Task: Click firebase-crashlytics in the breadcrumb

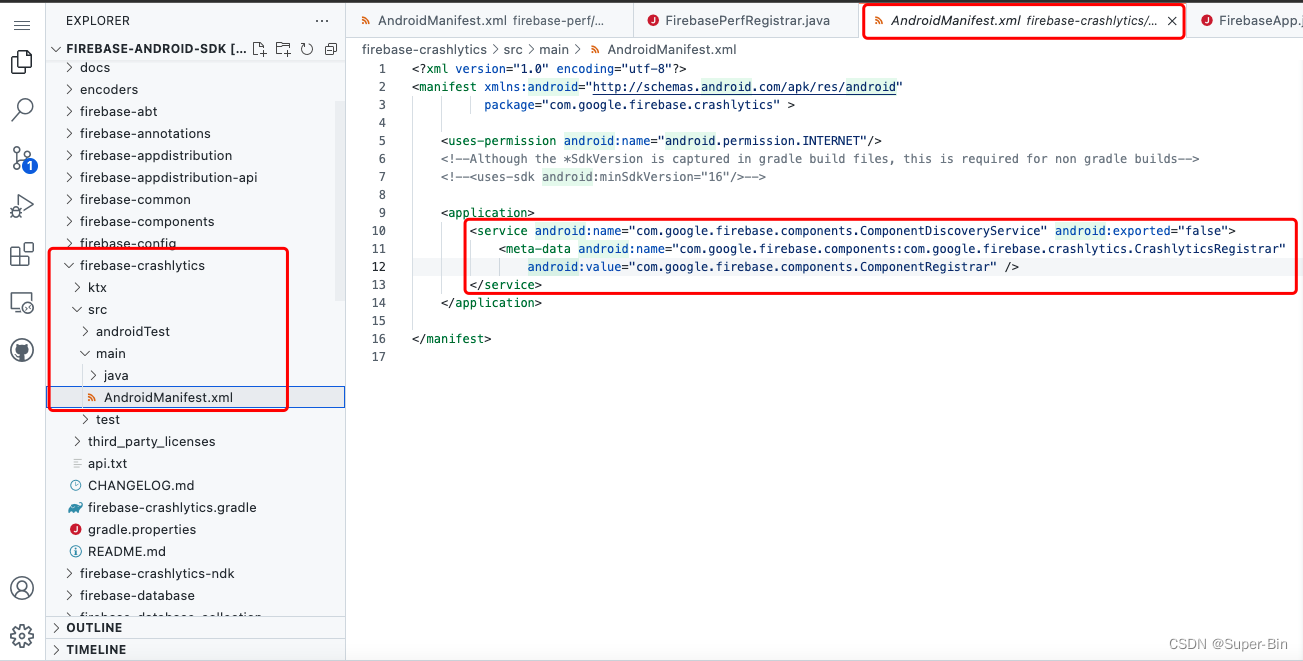Action: point(424,49)
